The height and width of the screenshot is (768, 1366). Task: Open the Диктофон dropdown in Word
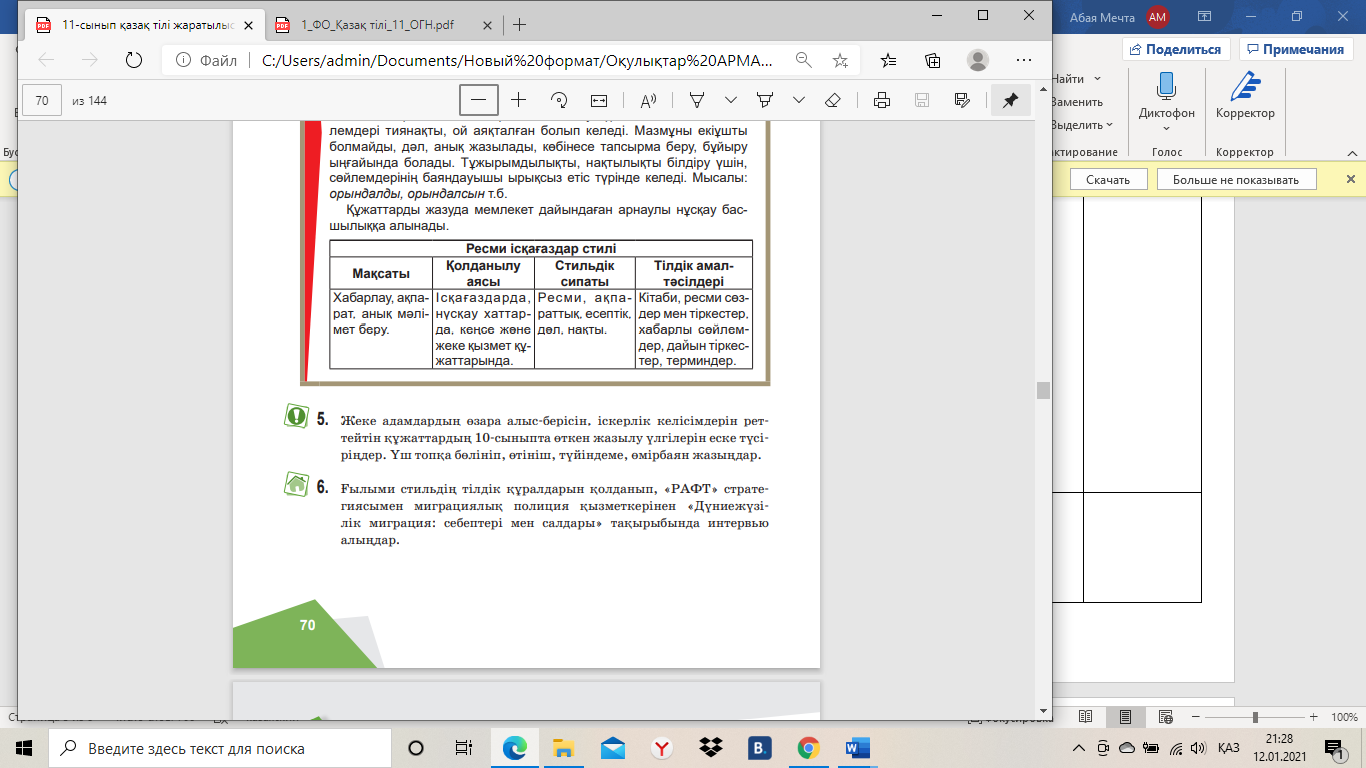1166,128
